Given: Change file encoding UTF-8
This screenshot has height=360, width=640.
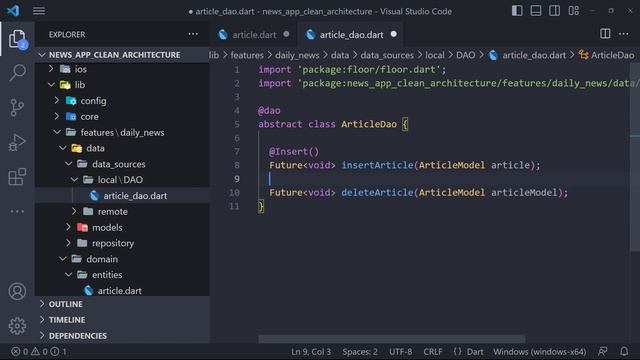Looking at the screenshot, I should click(400, 351).
